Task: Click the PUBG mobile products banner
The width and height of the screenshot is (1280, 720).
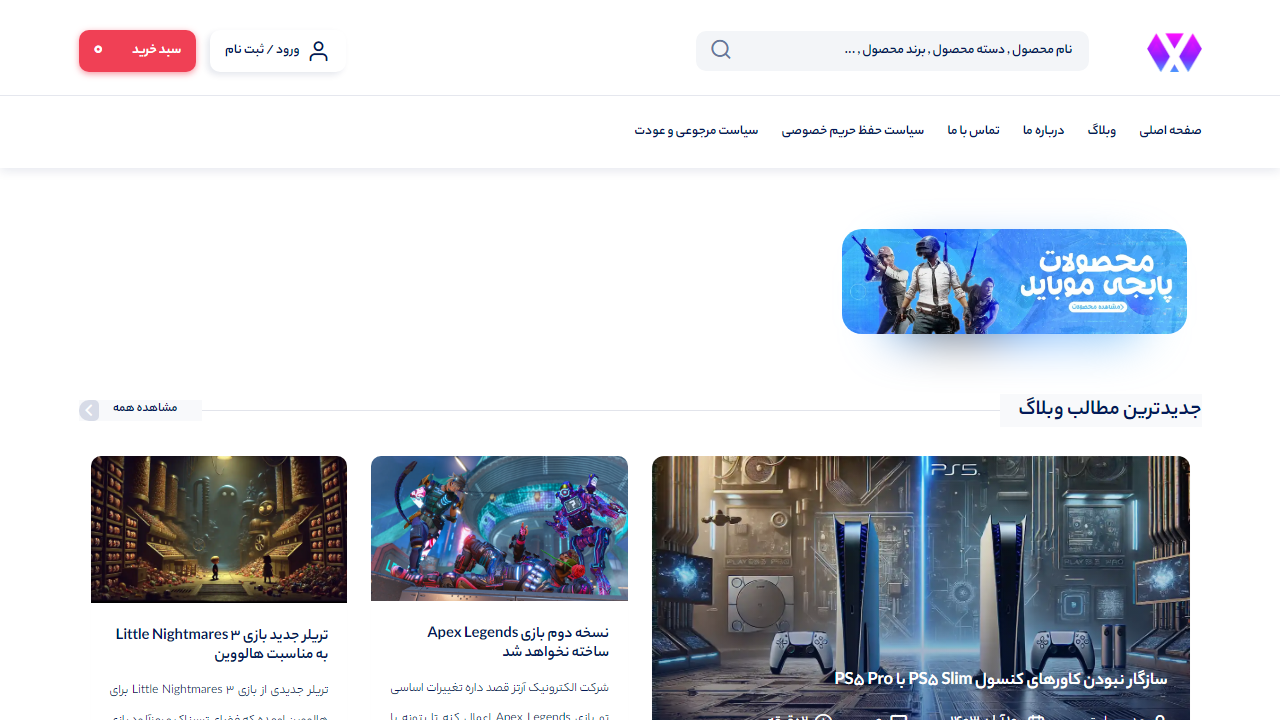Action: pos(1014,281)
